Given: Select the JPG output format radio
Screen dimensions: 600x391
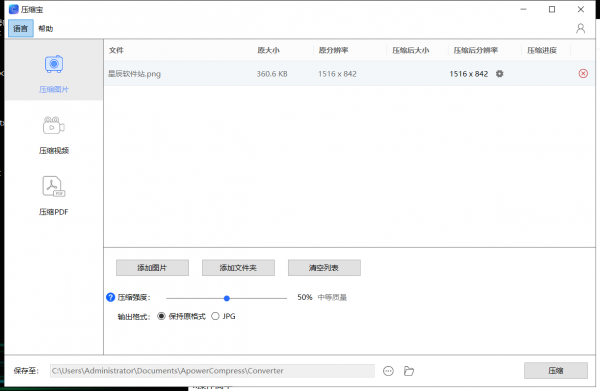Looking at the screenshot, I should (x=215, y=316).
